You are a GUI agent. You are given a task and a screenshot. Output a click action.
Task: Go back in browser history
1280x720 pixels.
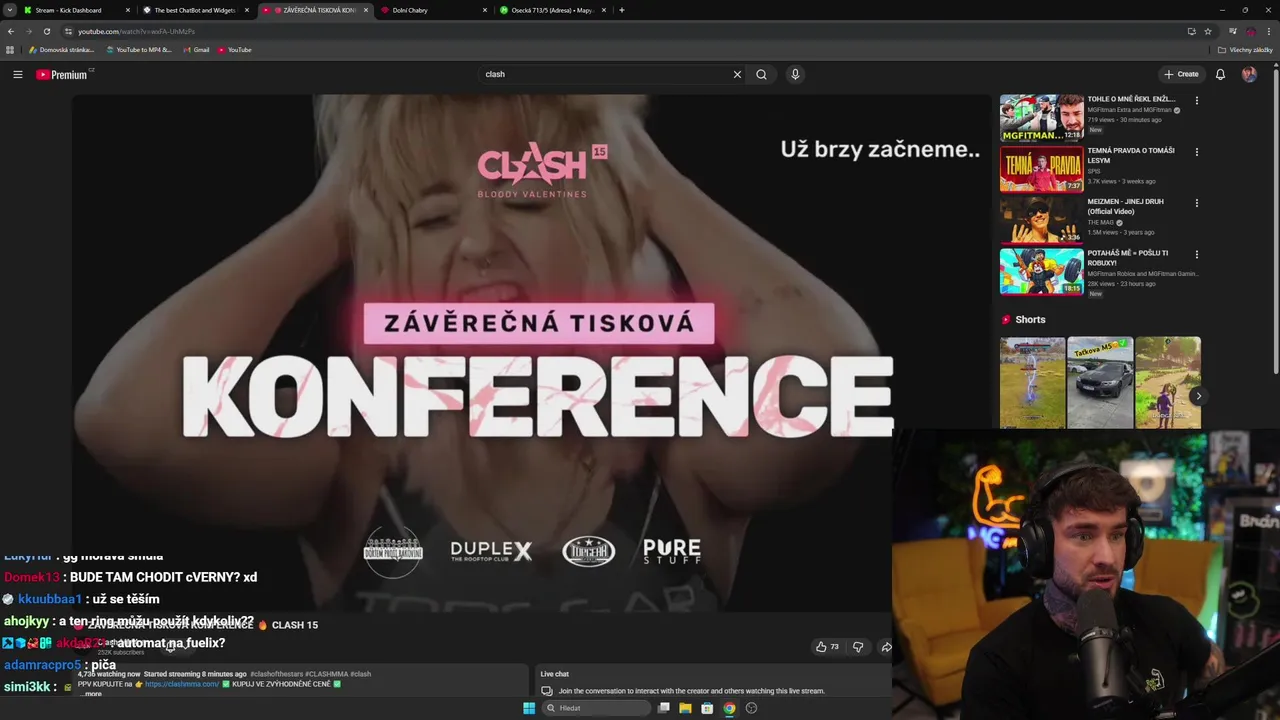pyautogui.click(x=11, y=31)
